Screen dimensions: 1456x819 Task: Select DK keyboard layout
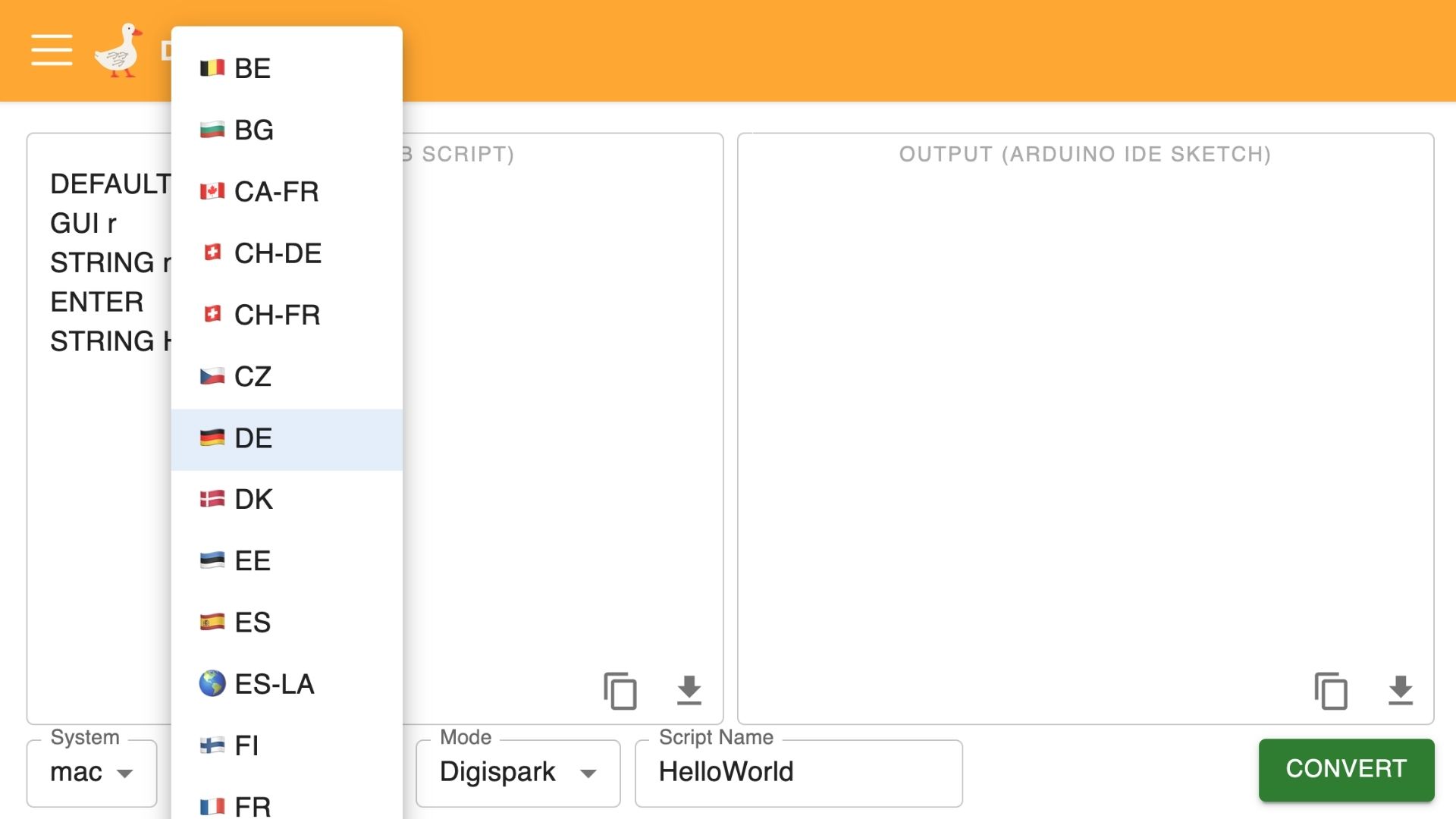(287, 500)
